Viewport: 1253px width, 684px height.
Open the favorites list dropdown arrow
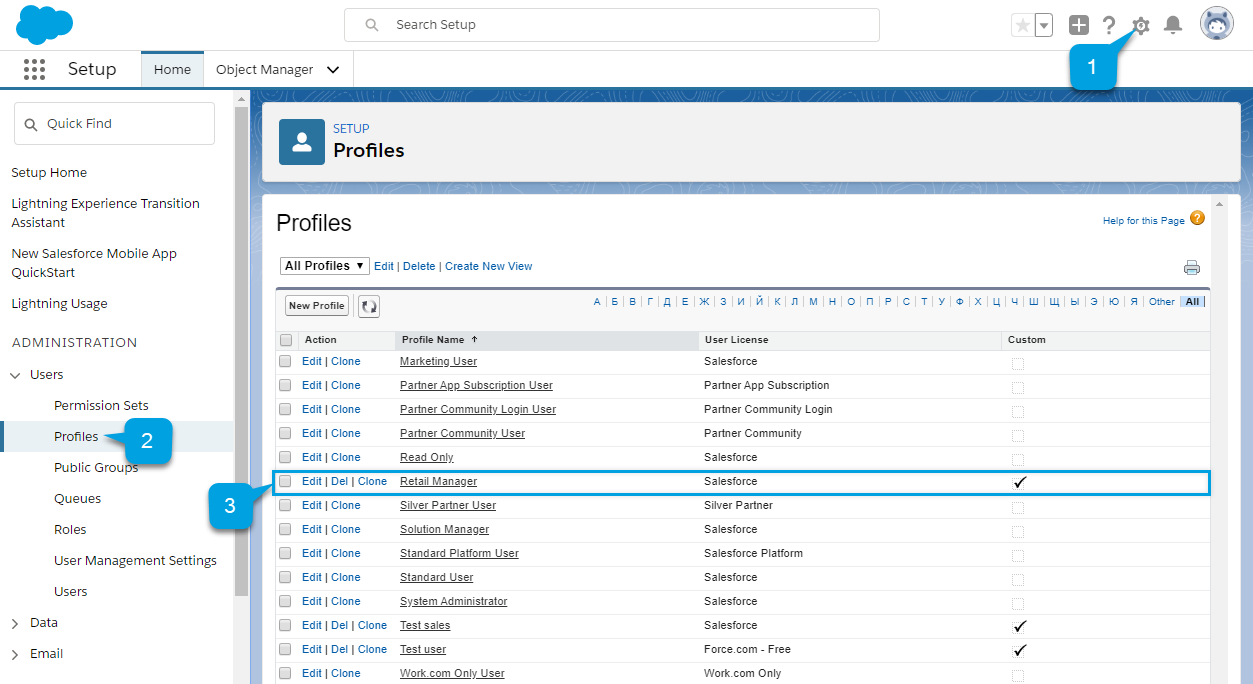click(x=1043, y=26)
